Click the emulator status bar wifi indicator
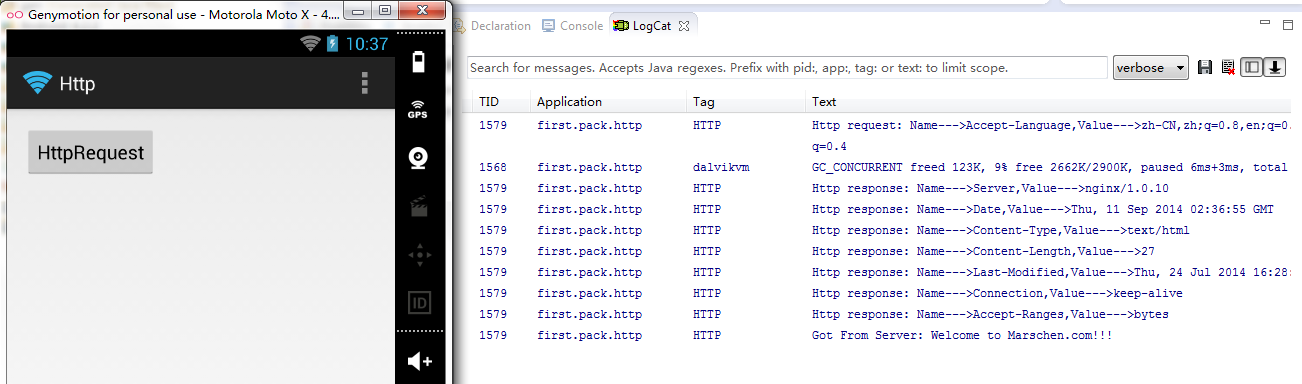 tap(310, 44)
